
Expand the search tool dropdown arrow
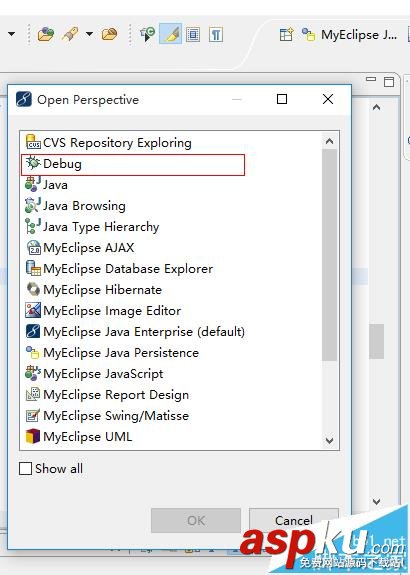[x=89, y=34]
